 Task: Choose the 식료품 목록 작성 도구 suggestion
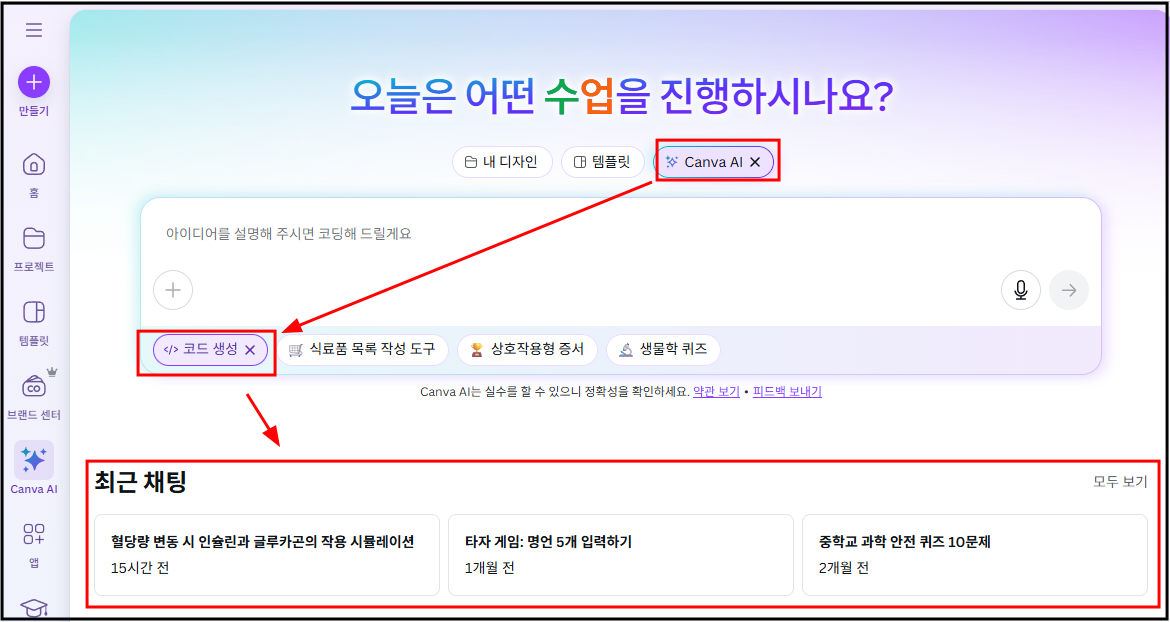(363, 350)
